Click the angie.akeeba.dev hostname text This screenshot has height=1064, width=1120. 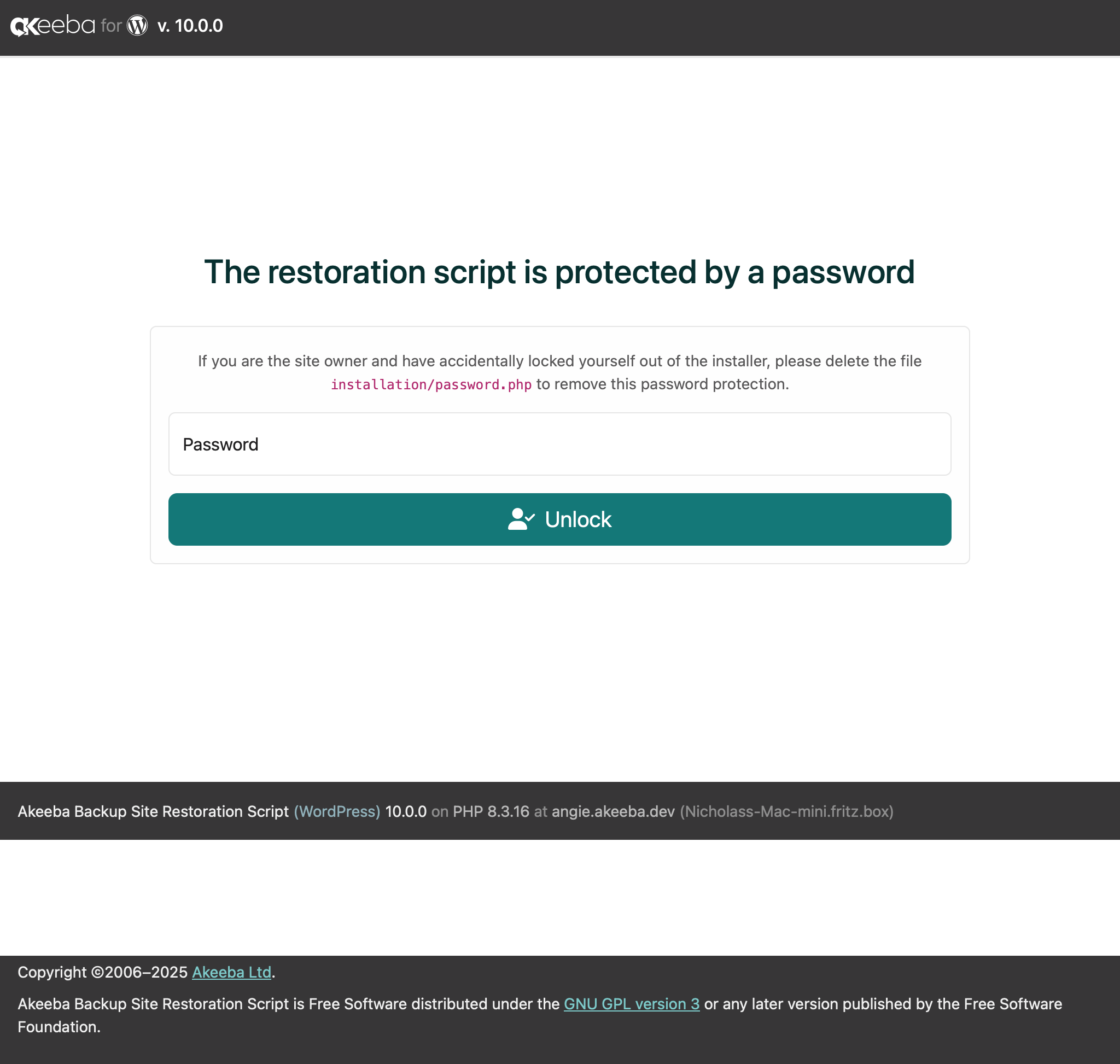614,811
